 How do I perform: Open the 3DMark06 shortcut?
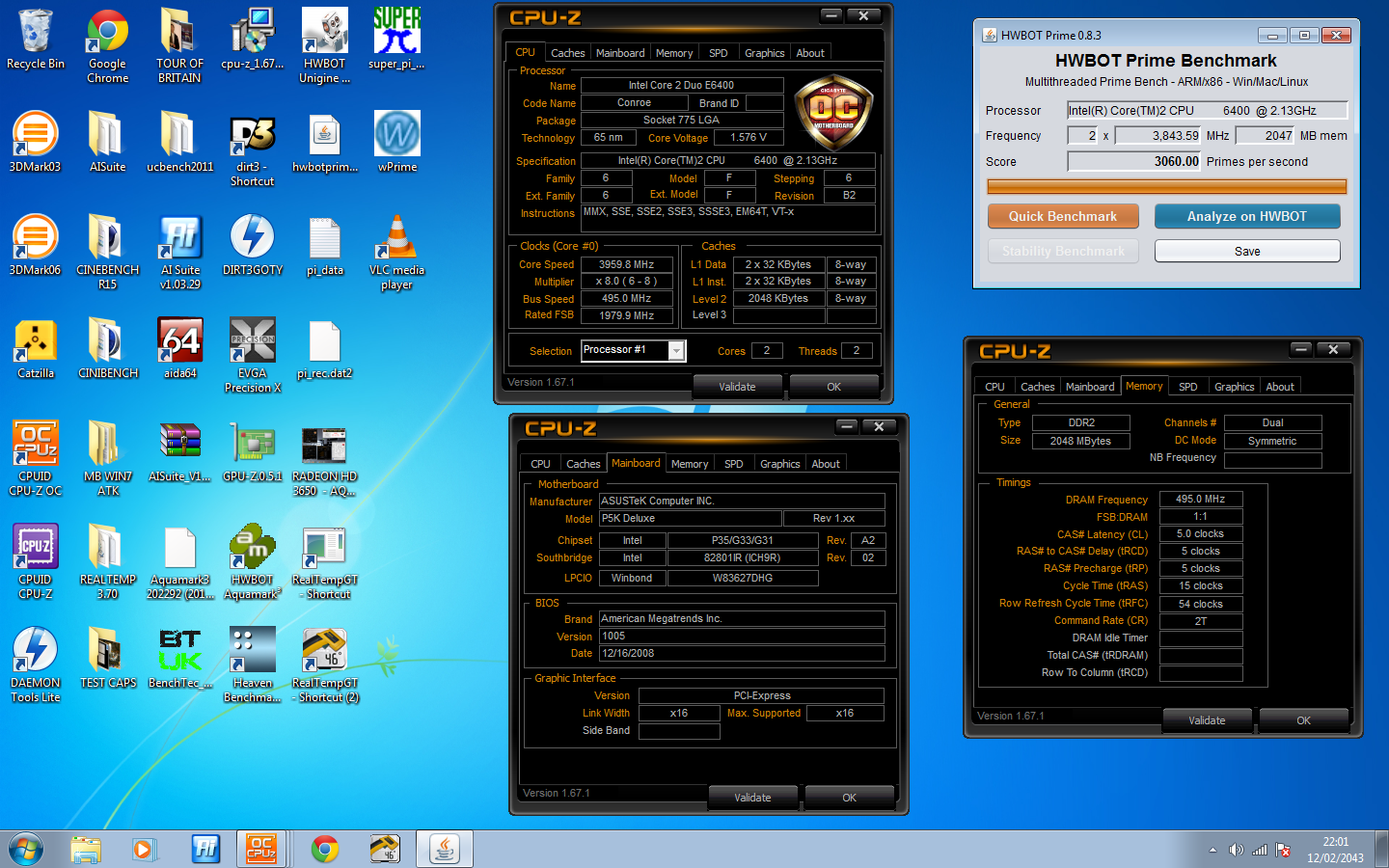[x=36, y=246]
